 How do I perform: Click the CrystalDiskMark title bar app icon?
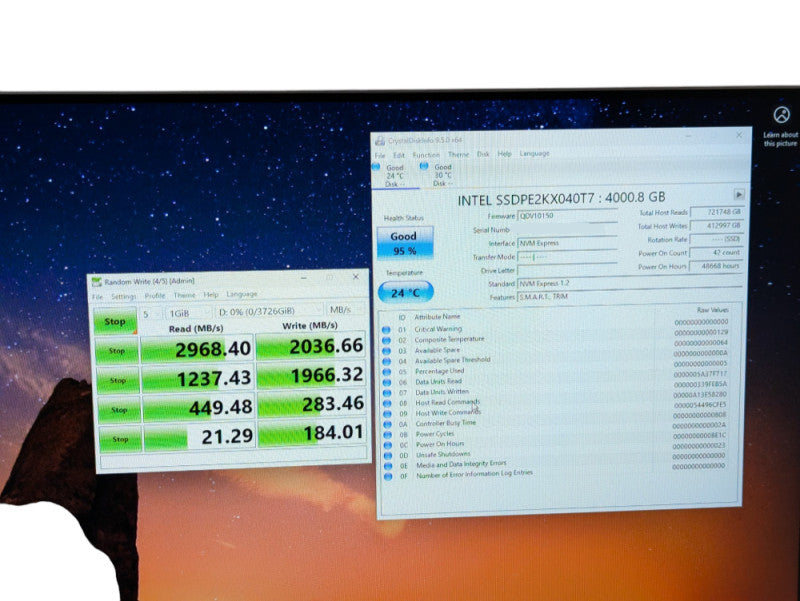tap(96, 282)
